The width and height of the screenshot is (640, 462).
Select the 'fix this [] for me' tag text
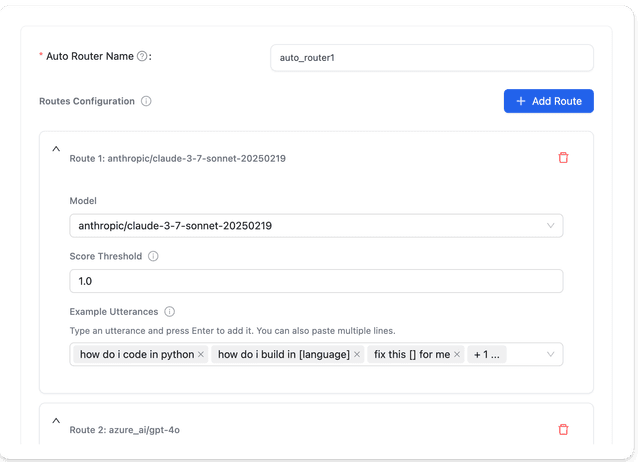[x=412, y=354]
